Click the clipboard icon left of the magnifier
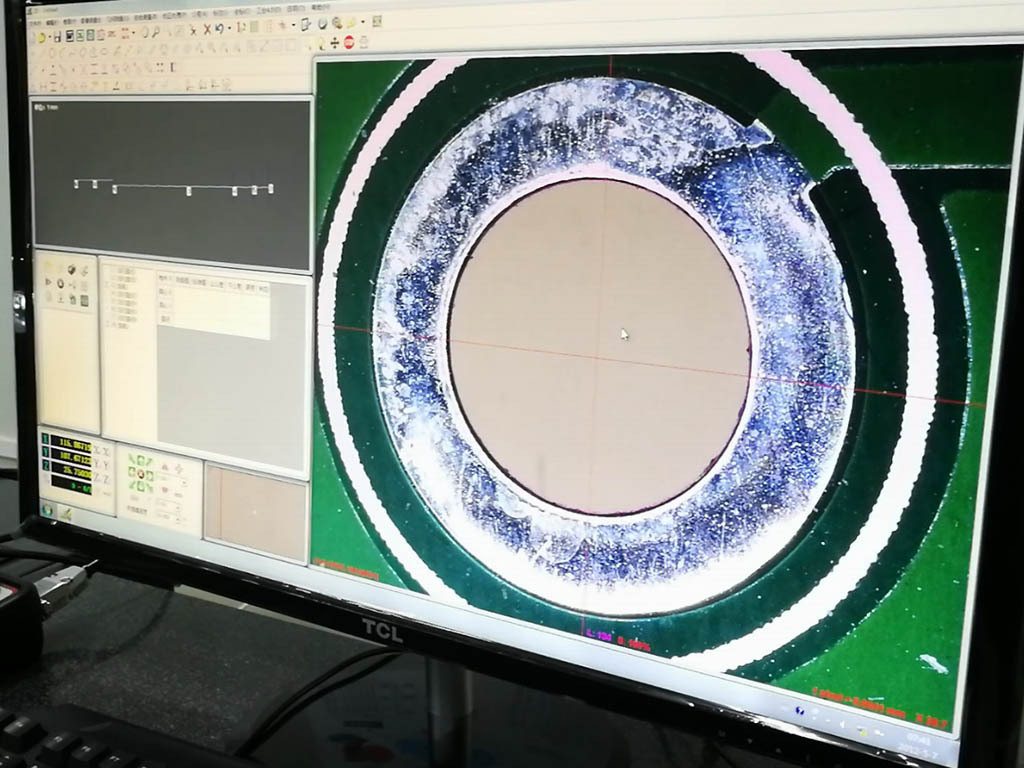Viewport: 1024px width, 768px height. point(306,24)
